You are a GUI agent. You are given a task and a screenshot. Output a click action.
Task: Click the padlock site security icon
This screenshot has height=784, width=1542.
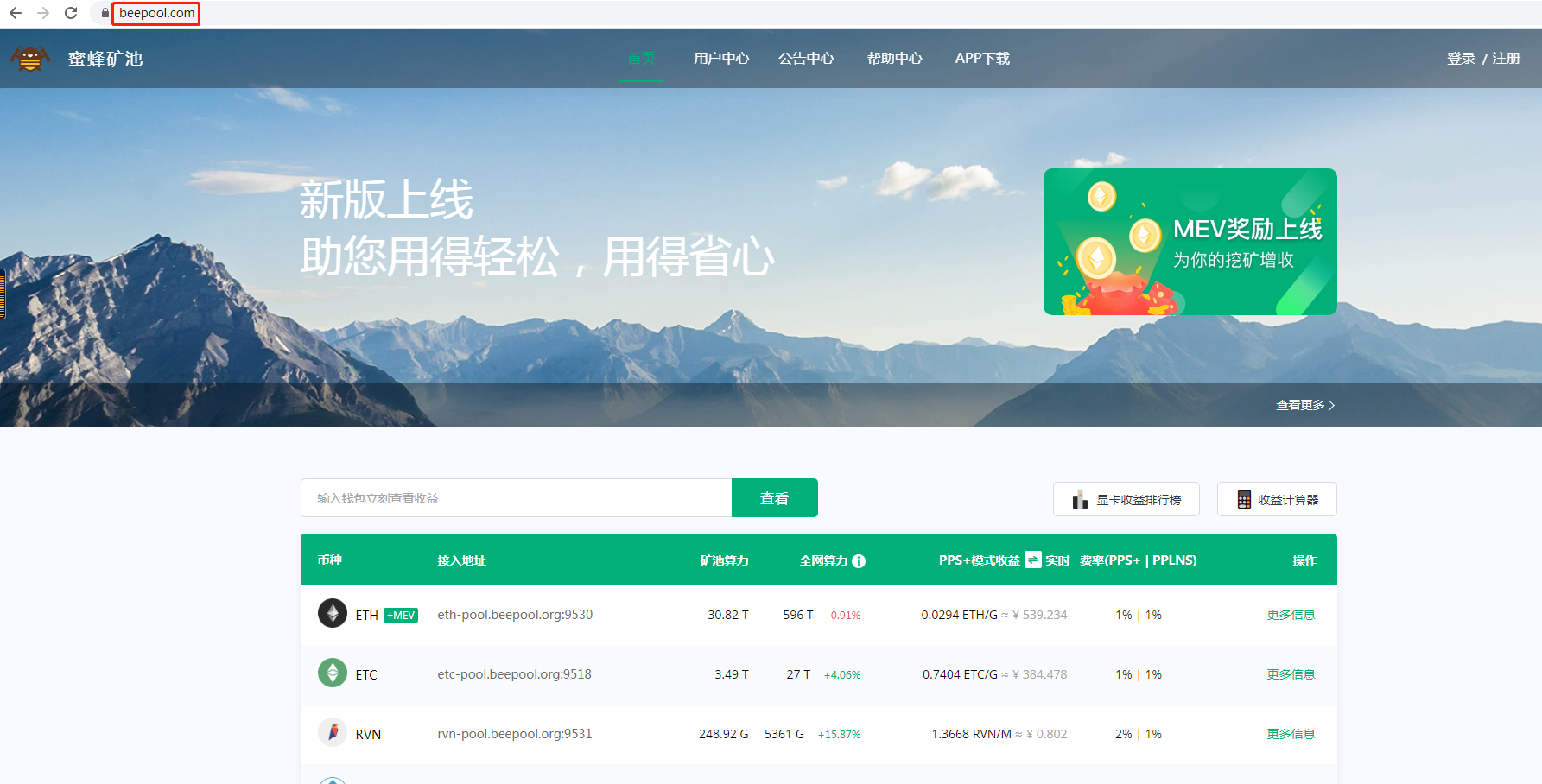105,13
